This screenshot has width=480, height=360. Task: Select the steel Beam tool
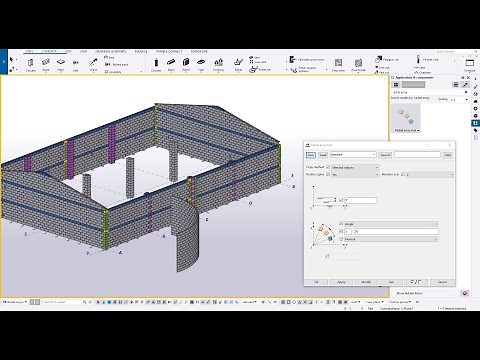coord(46,65)
